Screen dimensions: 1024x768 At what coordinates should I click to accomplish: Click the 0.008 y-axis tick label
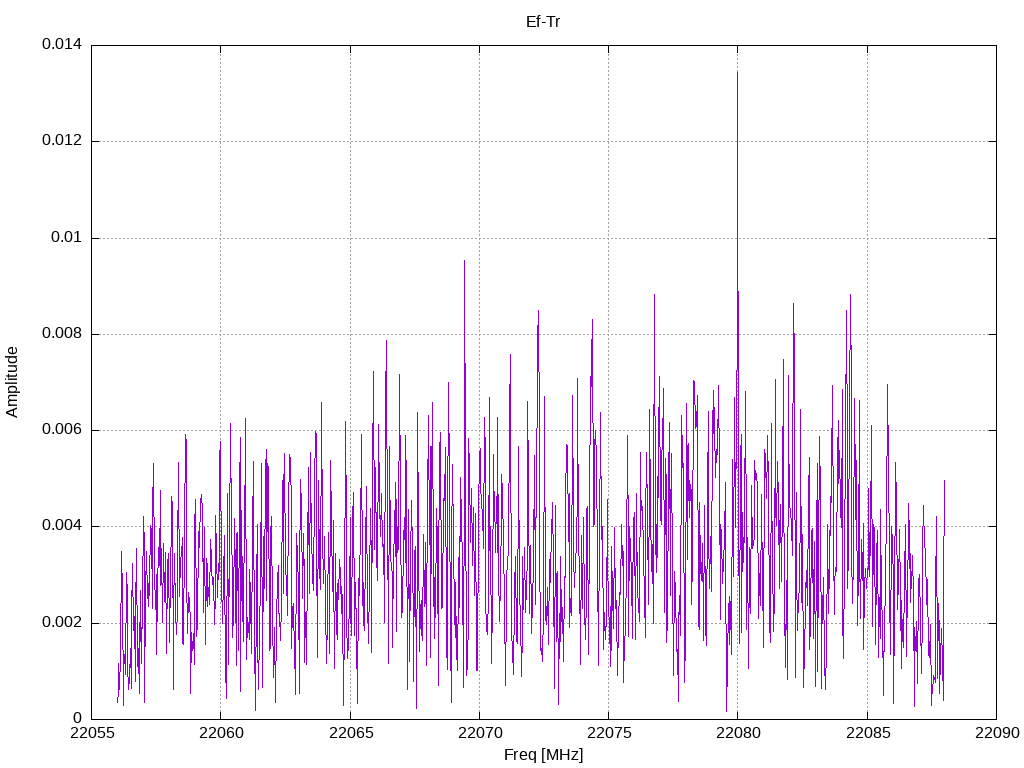pyautogui.click(x=61, y=333)
